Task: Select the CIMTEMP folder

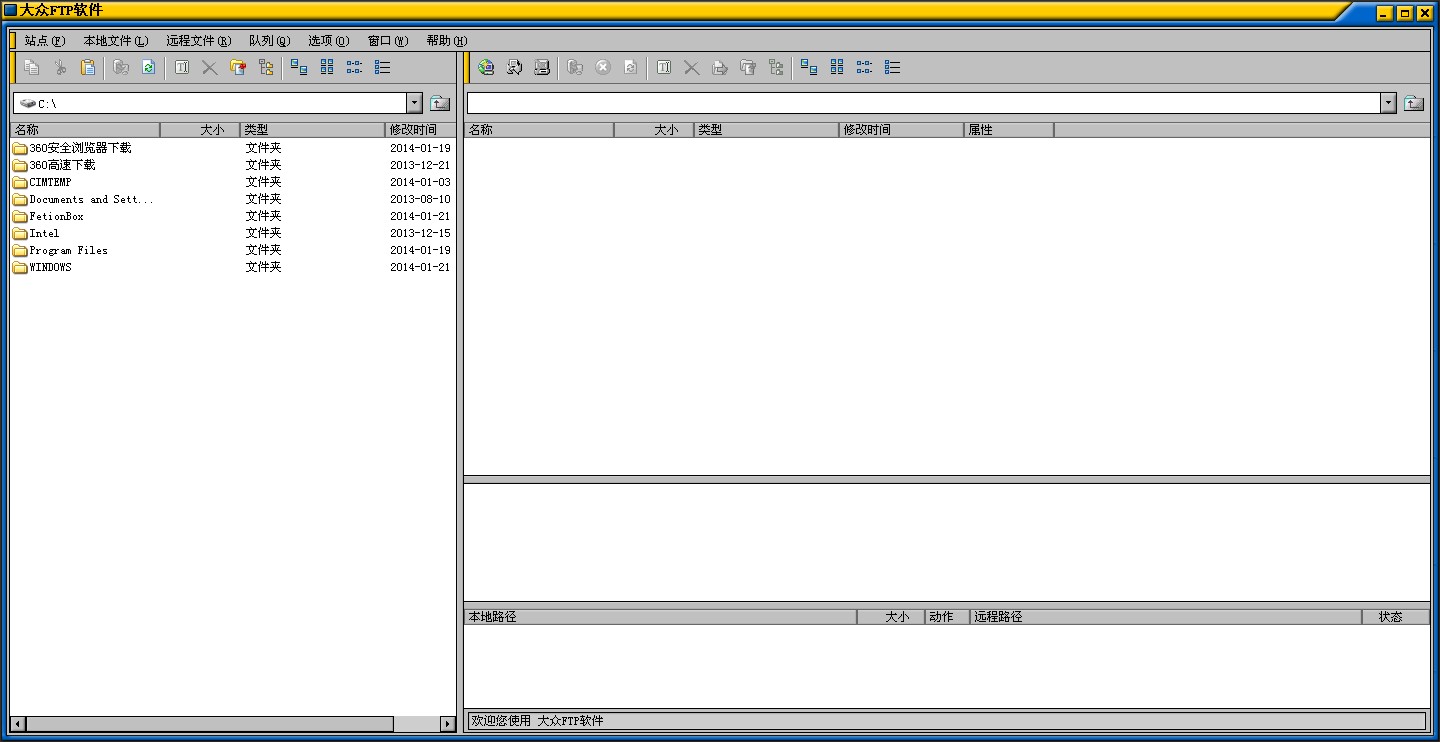Action: click(x=42, y=182)
